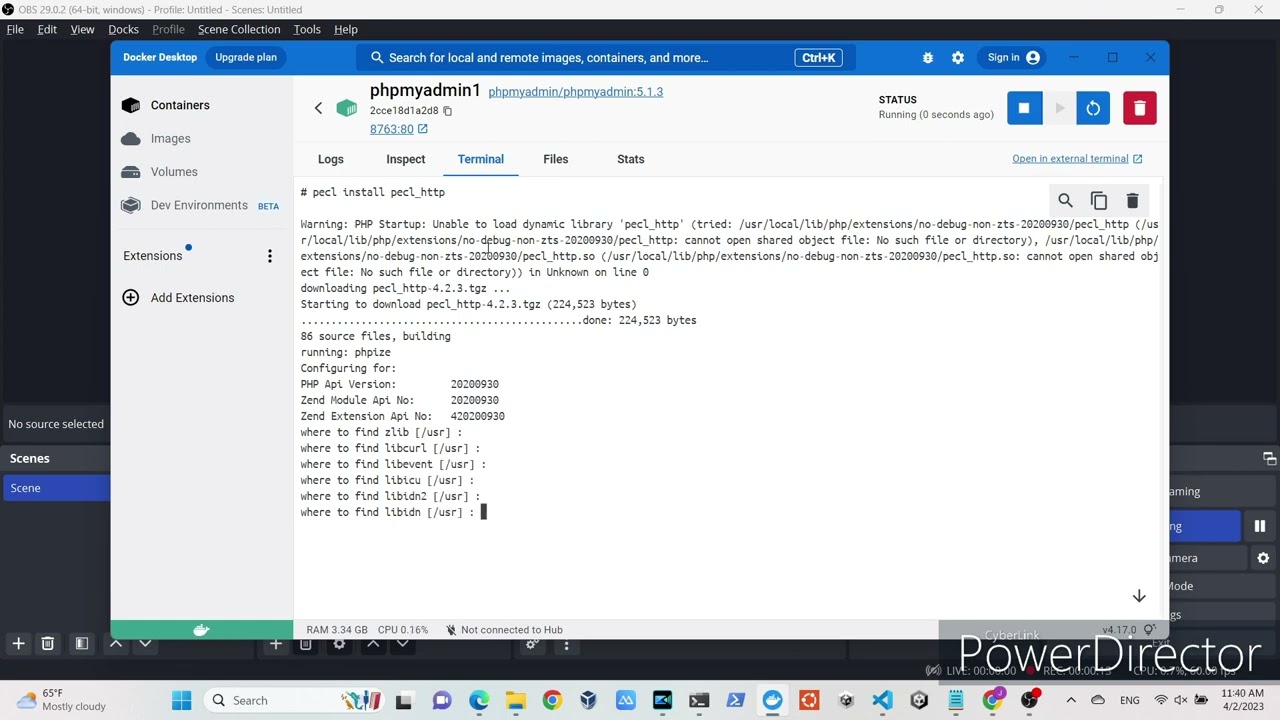Copy container ID 2cce18d1a2d8 icon
The width and height of the screenshot is (1280, 720).
click(x=447, y=111)
